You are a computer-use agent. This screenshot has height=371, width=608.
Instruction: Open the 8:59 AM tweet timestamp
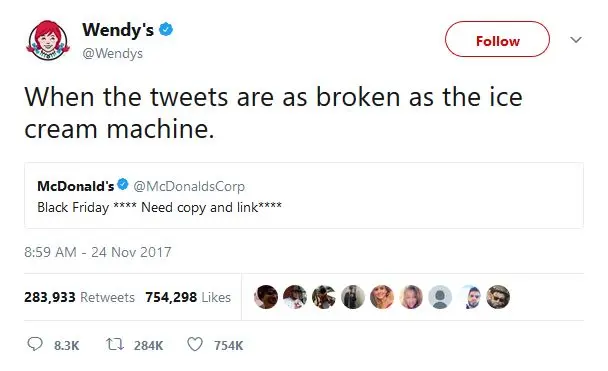pos(98,252)
